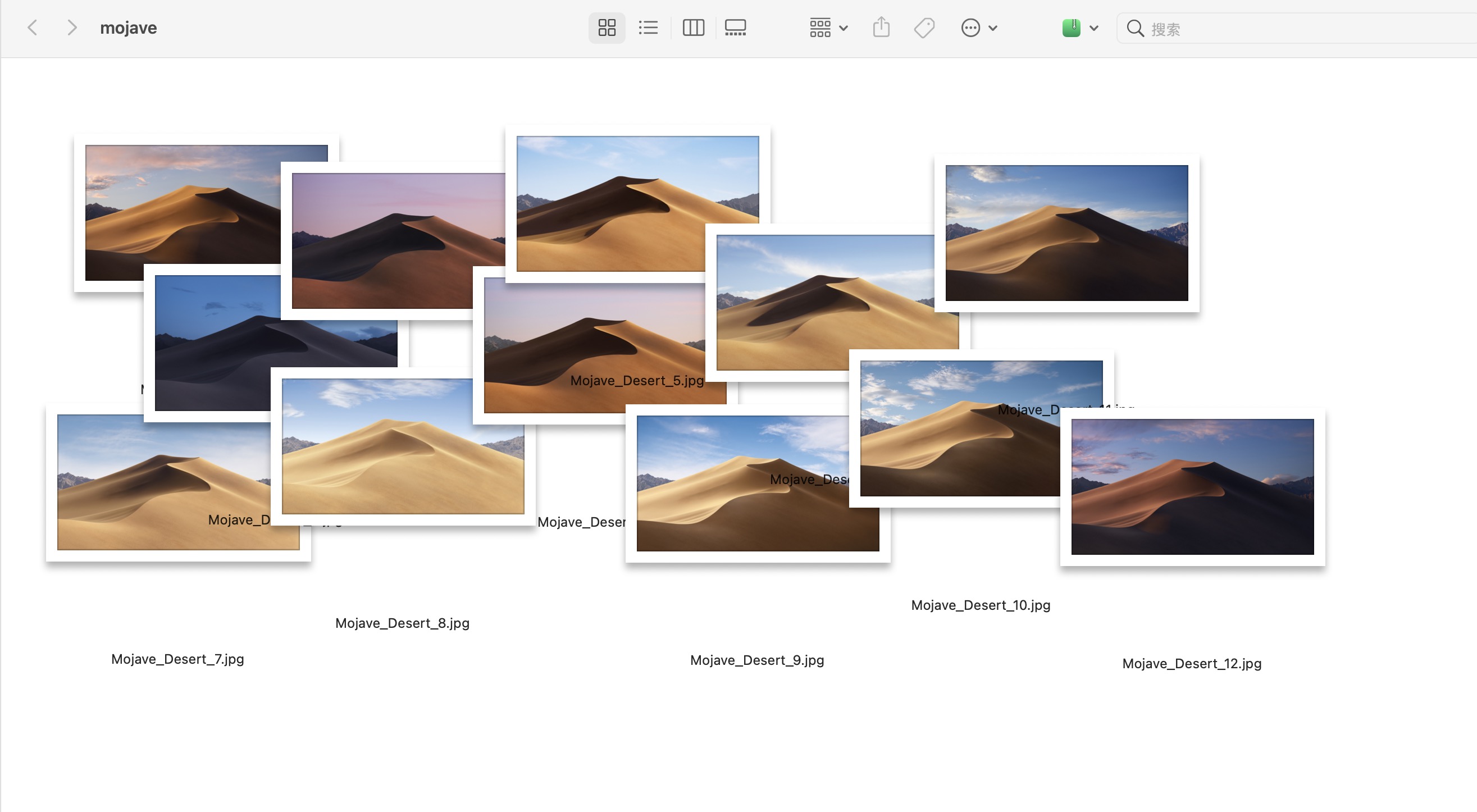Click the tag icon to edit tags

click(x=924, y=28)
